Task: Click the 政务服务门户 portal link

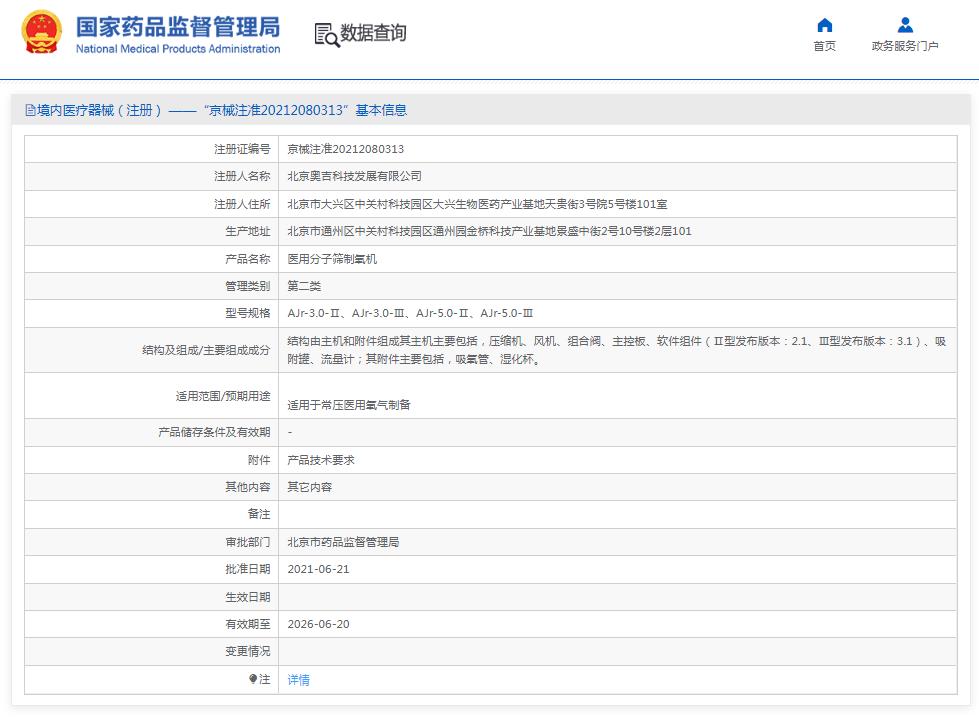Action: click(x=905, y=45)
